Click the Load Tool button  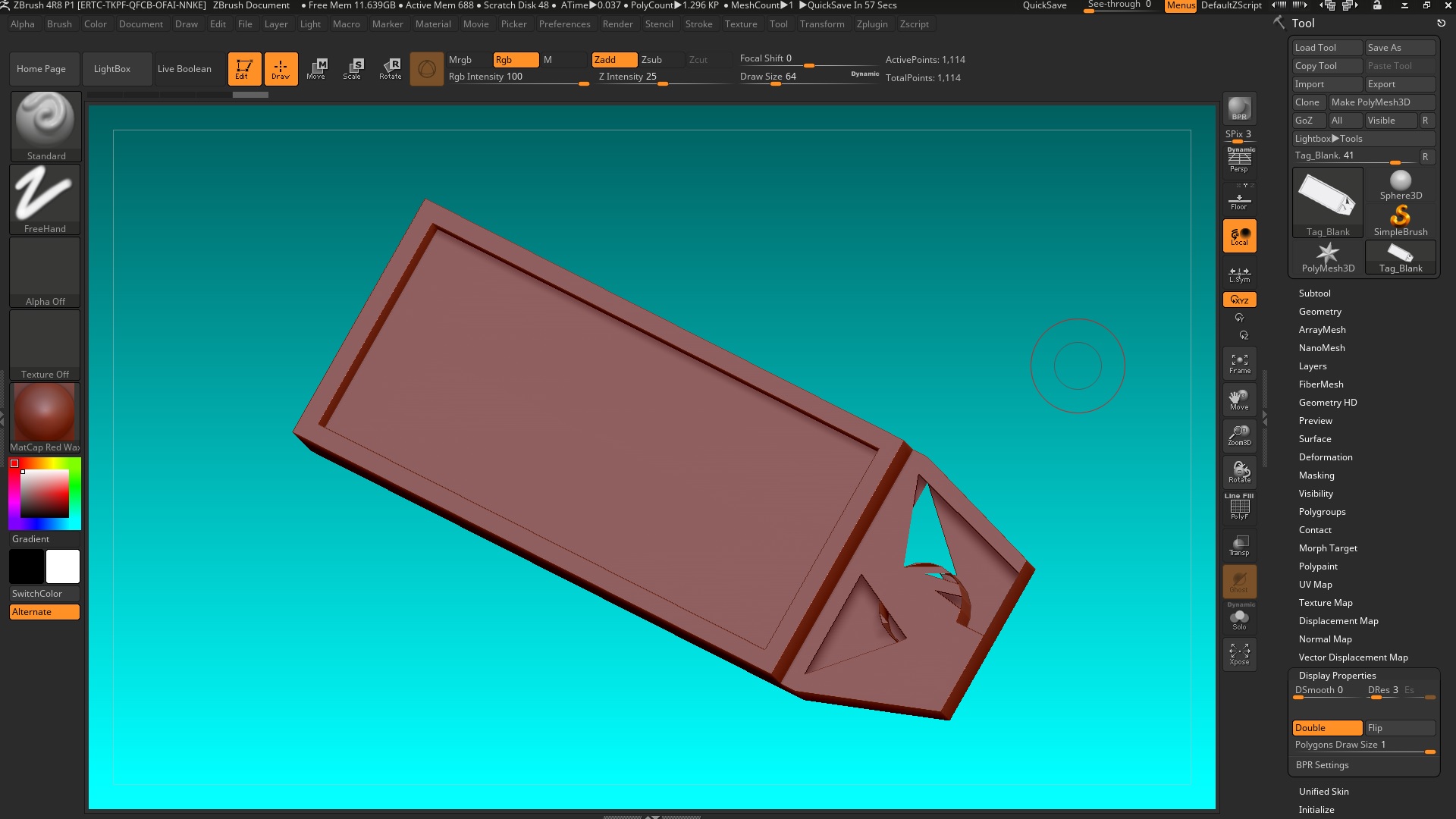(x=1327, y=48)
